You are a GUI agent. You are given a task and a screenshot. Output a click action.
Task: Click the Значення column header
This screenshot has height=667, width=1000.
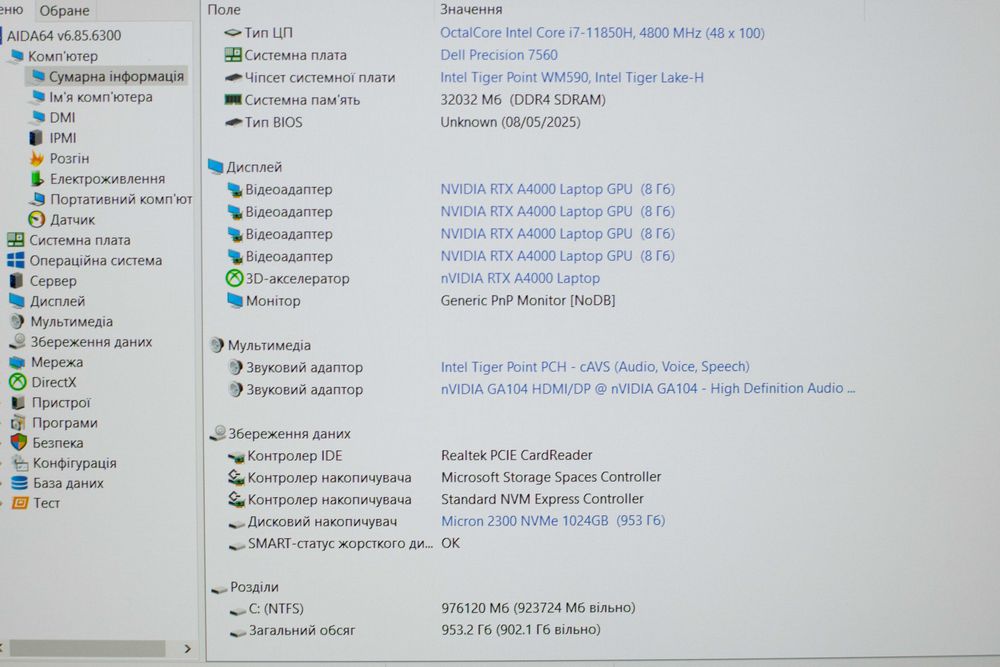(471, 10)
